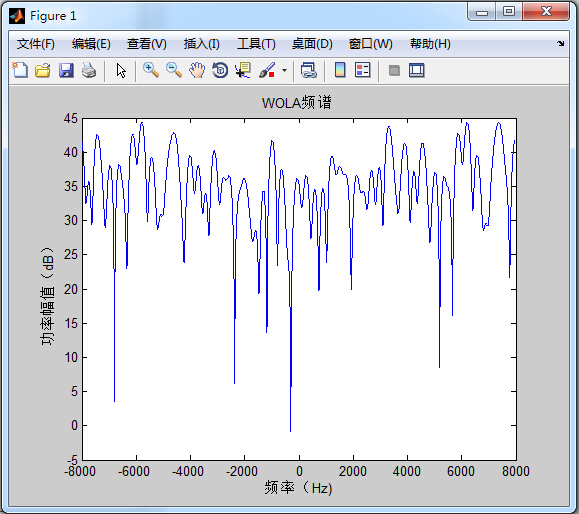
Task: Print the figure using printer icon
Action: tap(89, 70)
